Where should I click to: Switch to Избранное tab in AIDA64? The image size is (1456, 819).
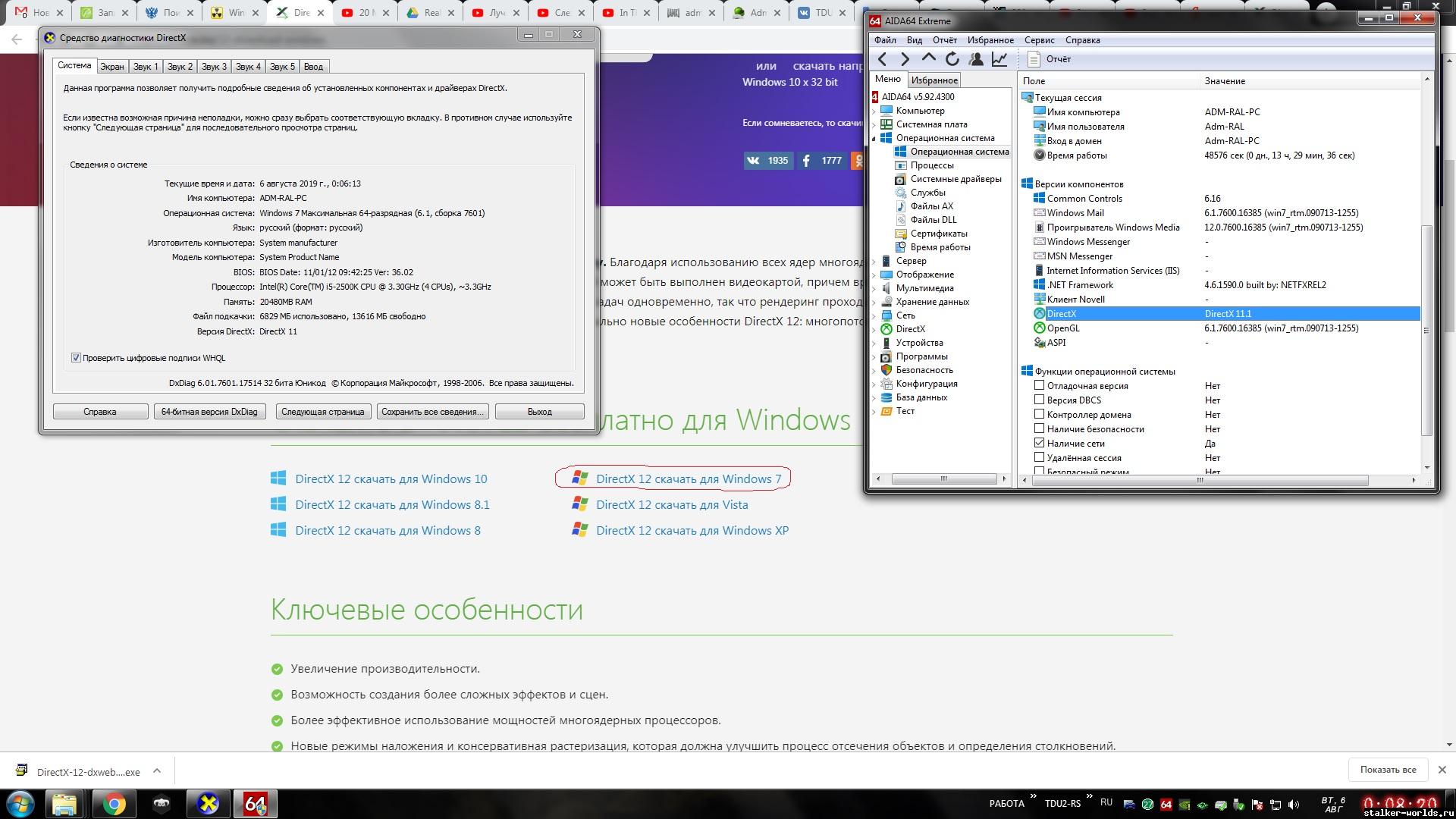[934, 80]
